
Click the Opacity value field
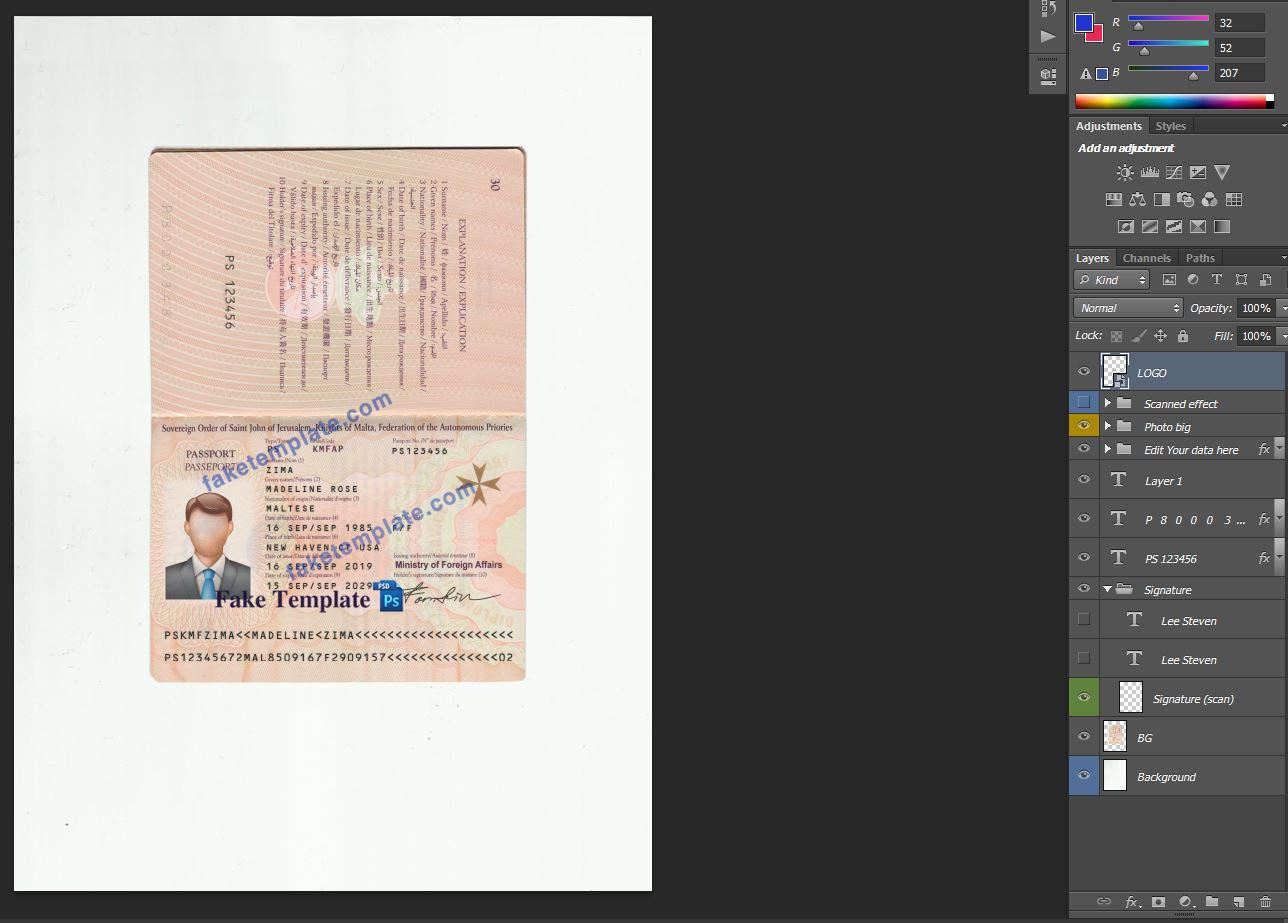(1255, 308)
